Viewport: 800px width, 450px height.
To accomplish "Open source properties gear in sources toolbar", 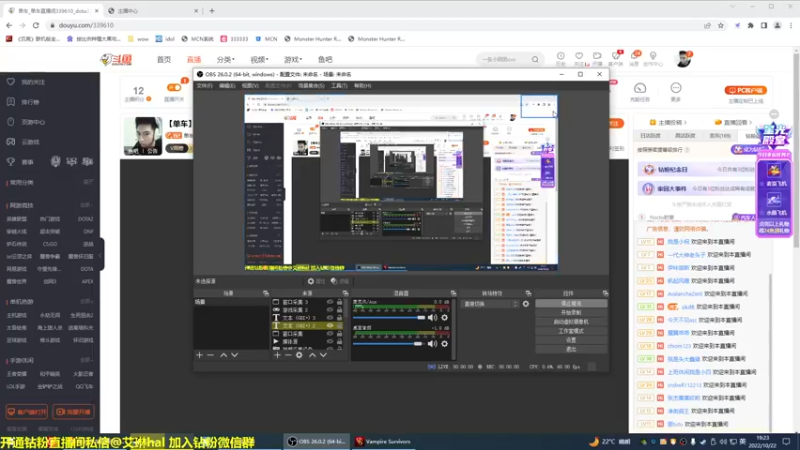I will click(x=299, y=355).
